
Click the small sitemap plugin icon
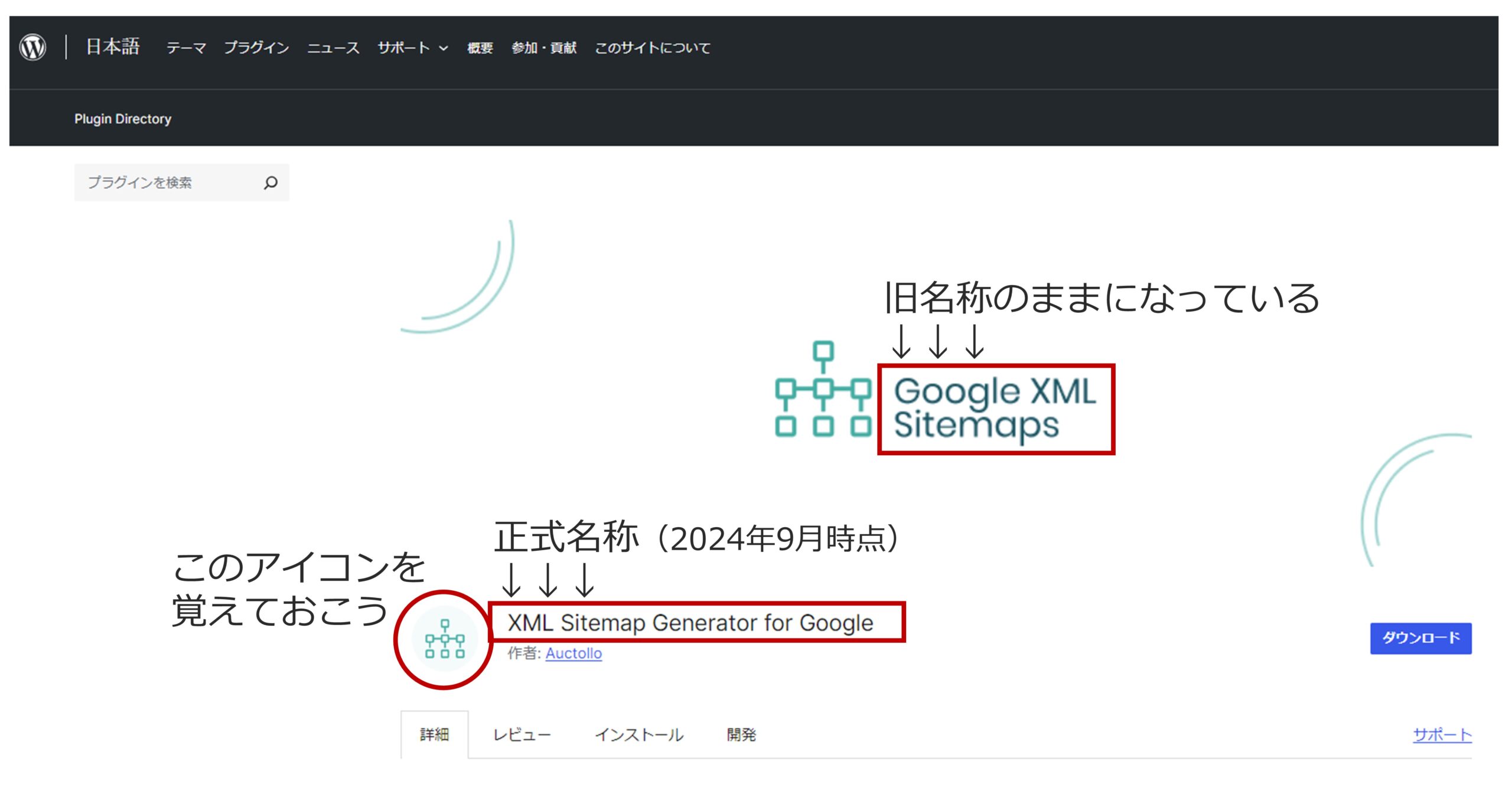[x=445, y=639]
